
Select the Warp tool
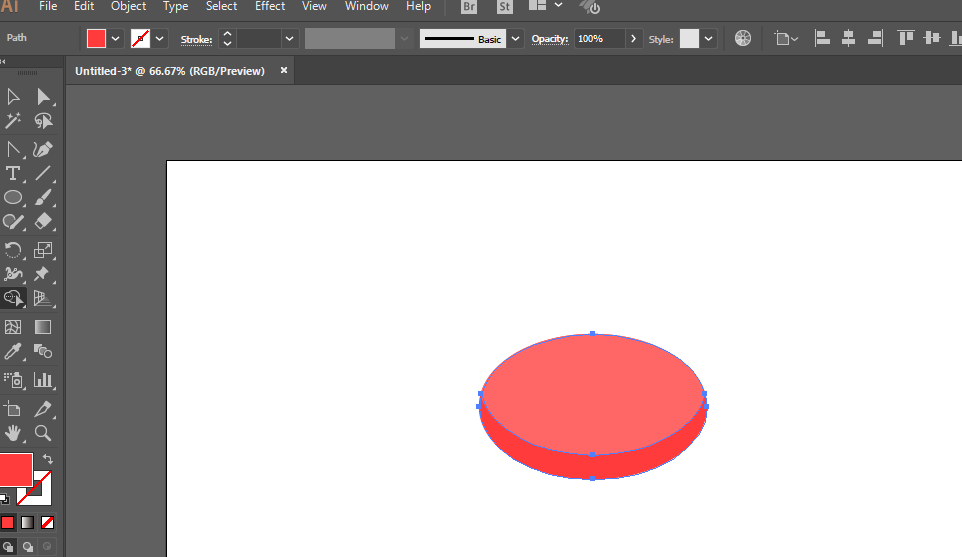(x=13, y=274)
